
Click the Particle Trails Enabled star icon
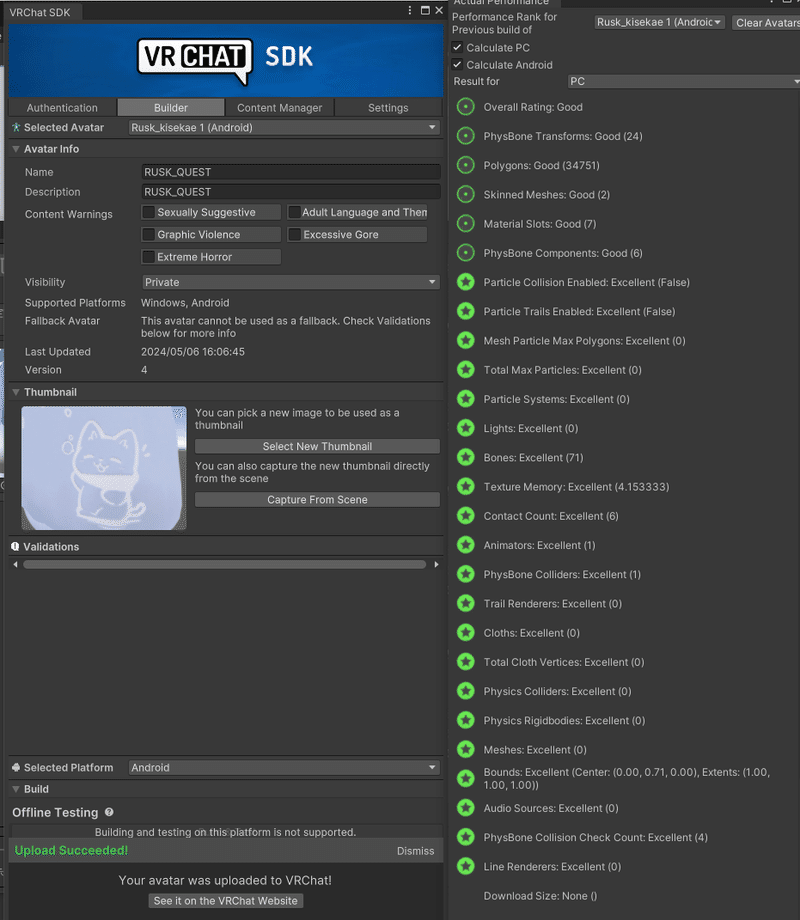465,312
